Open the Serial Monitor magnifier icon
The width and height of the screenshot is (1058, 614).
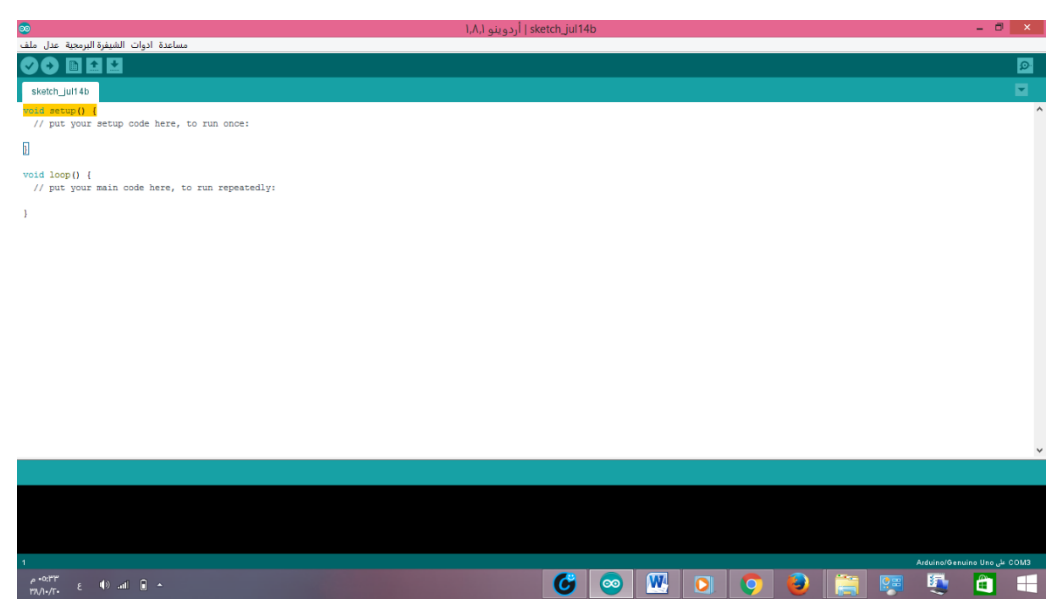[x=1024, y=66]
